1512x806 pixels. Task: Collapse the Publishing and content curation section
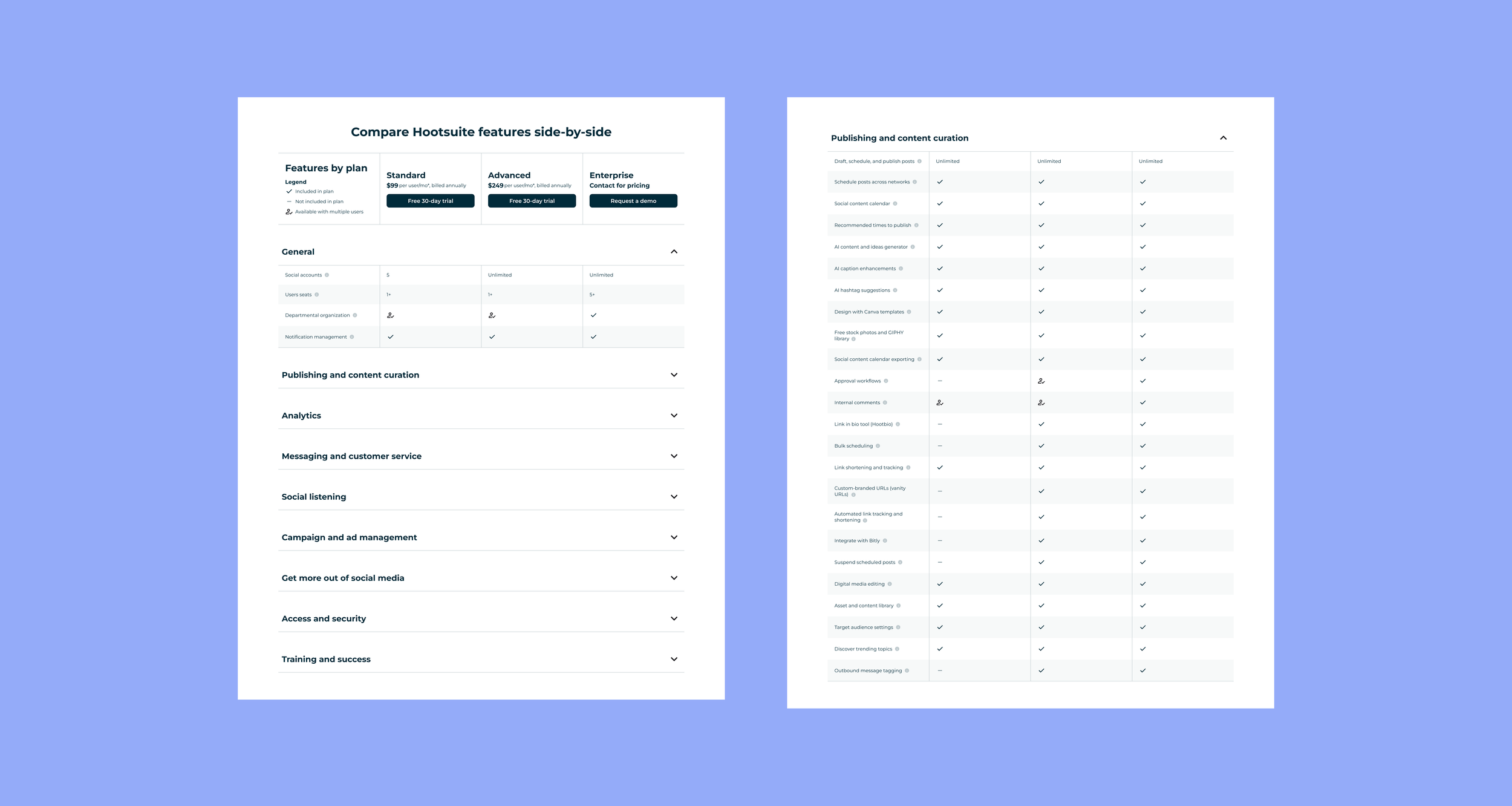[x=1224, y=137]
